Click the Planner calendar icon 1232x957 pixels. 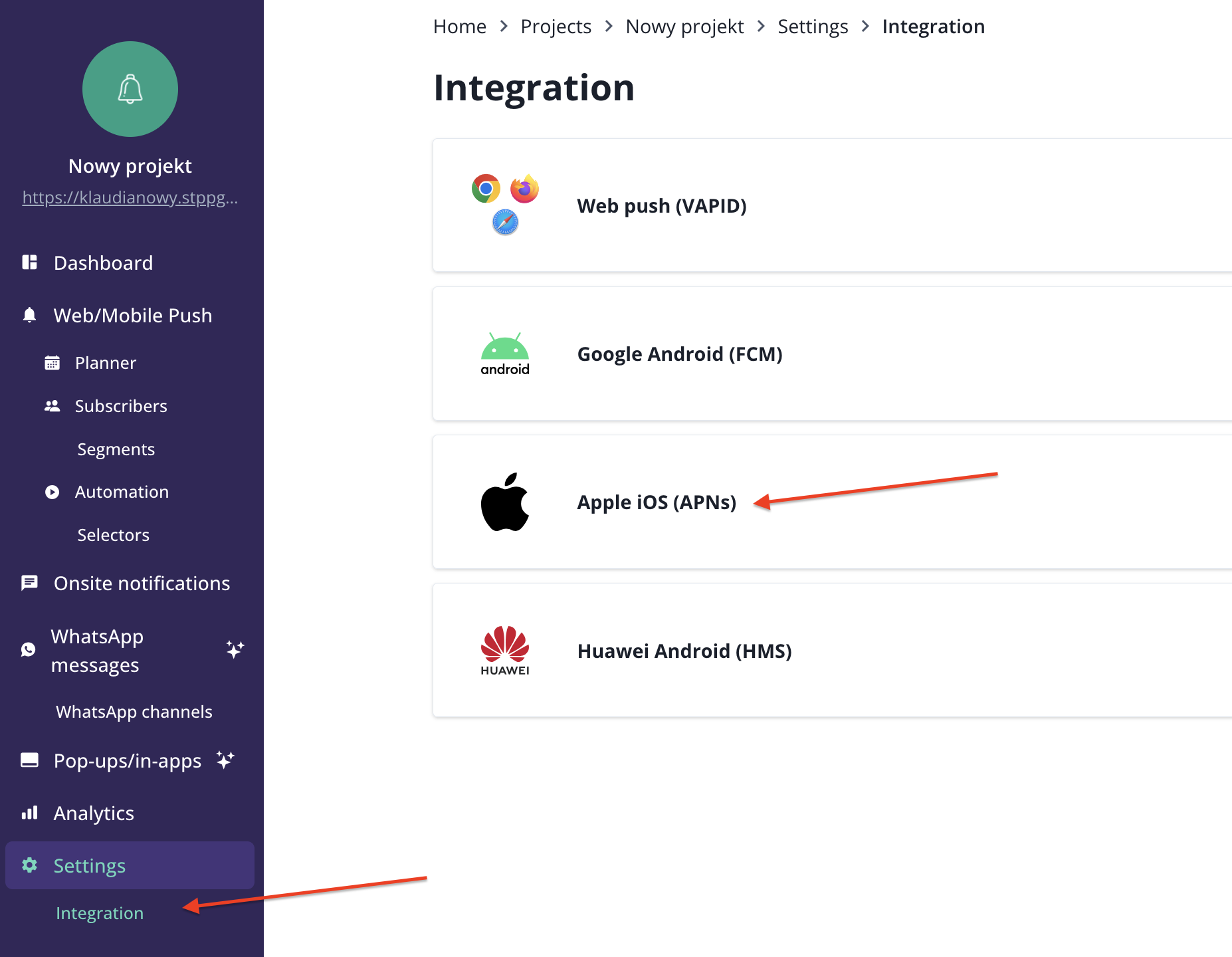52,363
